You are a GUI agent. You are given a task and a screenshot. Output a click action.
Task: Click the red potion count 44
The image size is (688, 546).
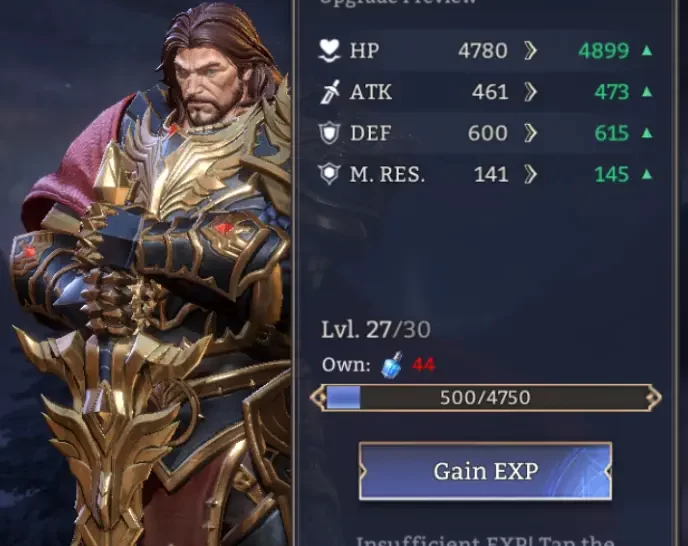click(x=423, y=365)
